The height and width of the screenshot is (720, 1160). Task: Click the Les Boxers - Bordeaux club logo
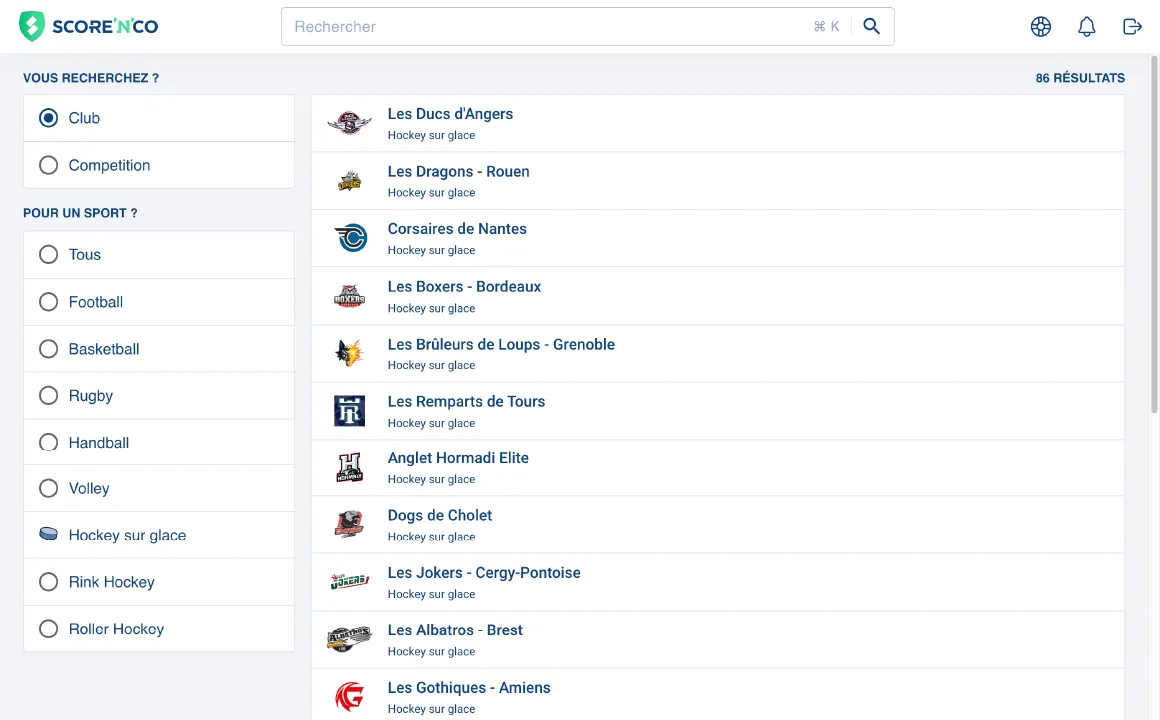click(x=349, y=296)
